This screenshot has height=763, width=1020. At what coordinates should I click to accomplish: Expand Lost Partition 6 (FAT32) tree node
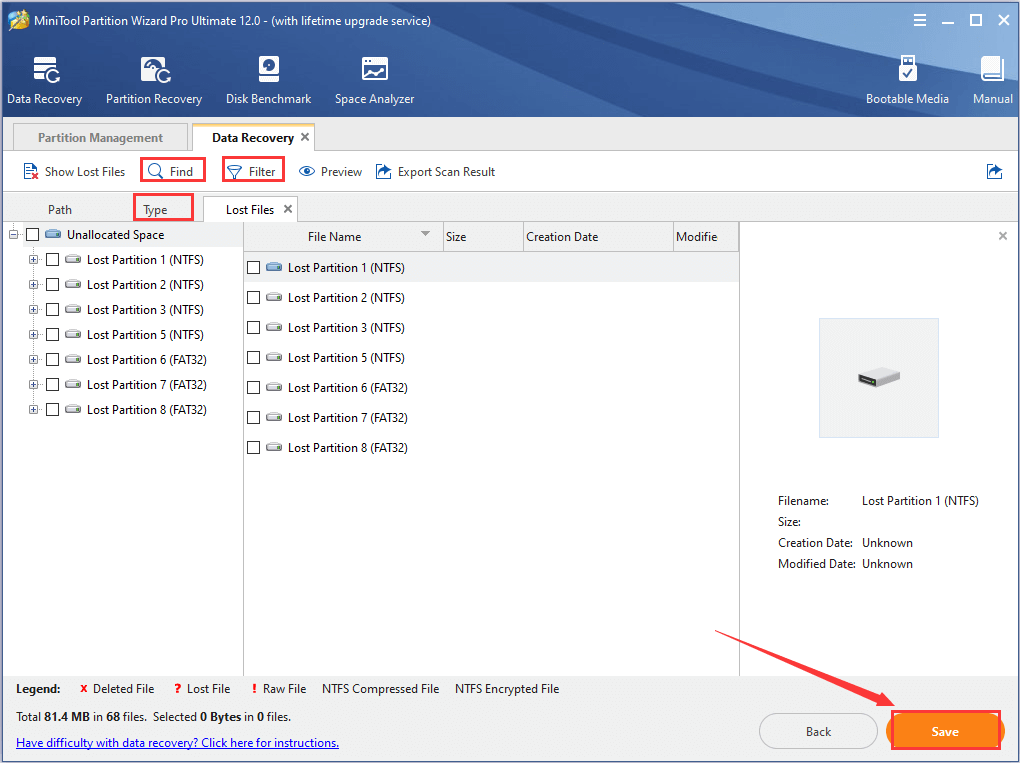point(33,359)
